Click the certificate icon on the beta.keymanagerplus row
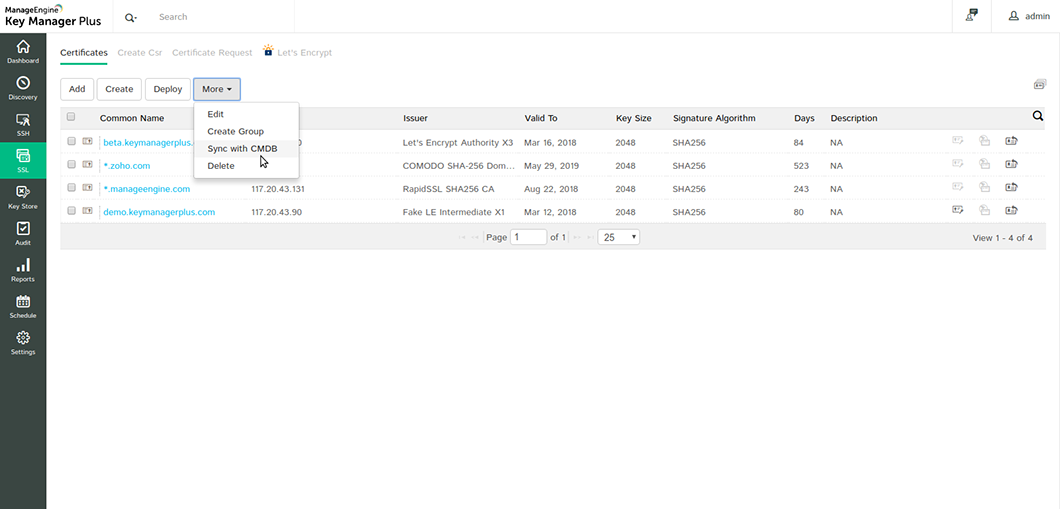The image size is (1060, 509). 88,142
